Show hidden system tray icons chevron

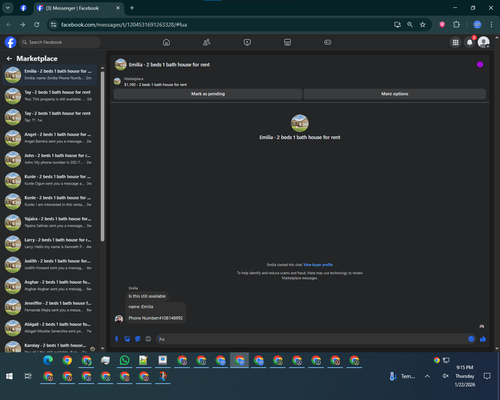click(x=427, y=376)
